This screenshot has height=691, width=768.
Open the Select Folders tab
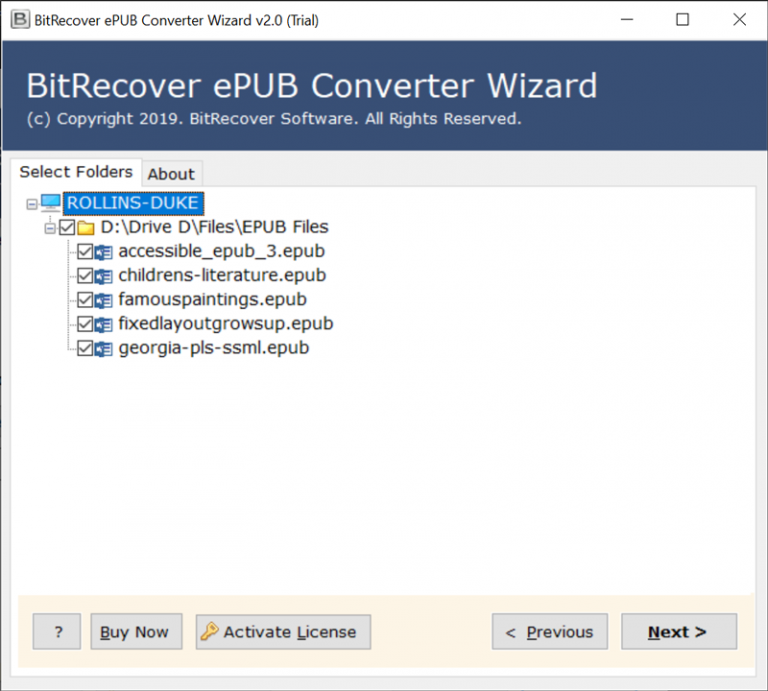coord(76,172)
